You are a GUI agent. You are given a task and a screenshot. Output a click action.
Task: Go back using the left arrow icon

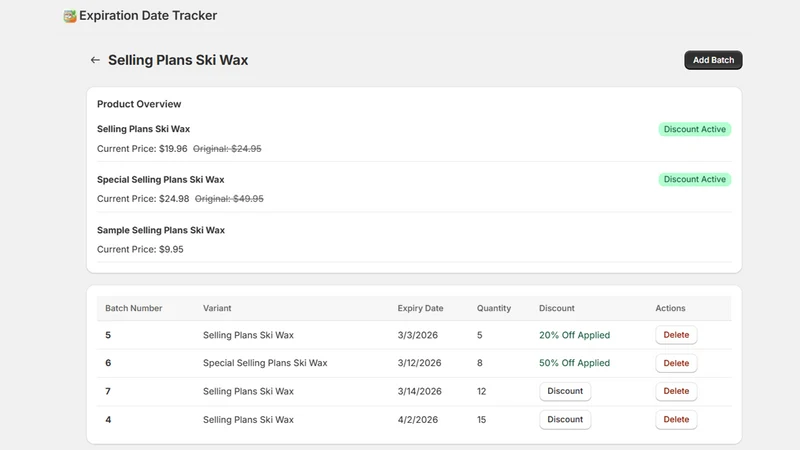tap(95, 60)
